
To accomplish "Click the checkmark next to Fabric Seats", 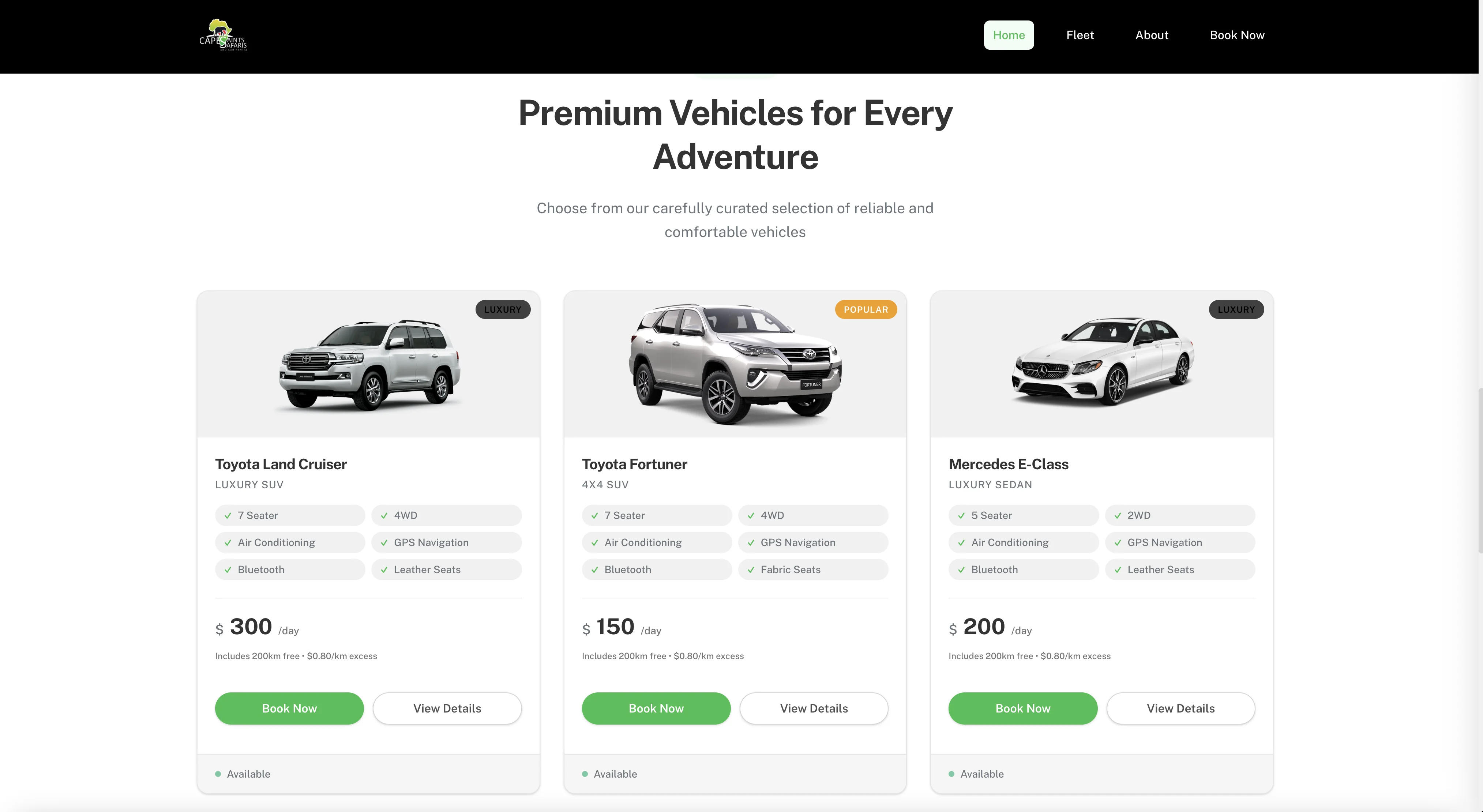I will [x=751, y=570].
